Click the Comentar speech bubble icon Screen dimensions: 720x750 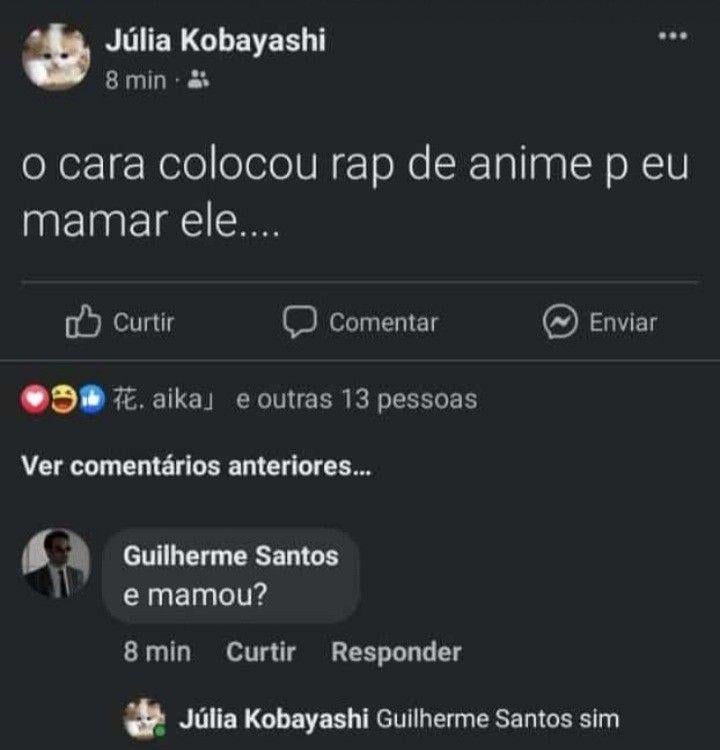[x=299, y=322]
